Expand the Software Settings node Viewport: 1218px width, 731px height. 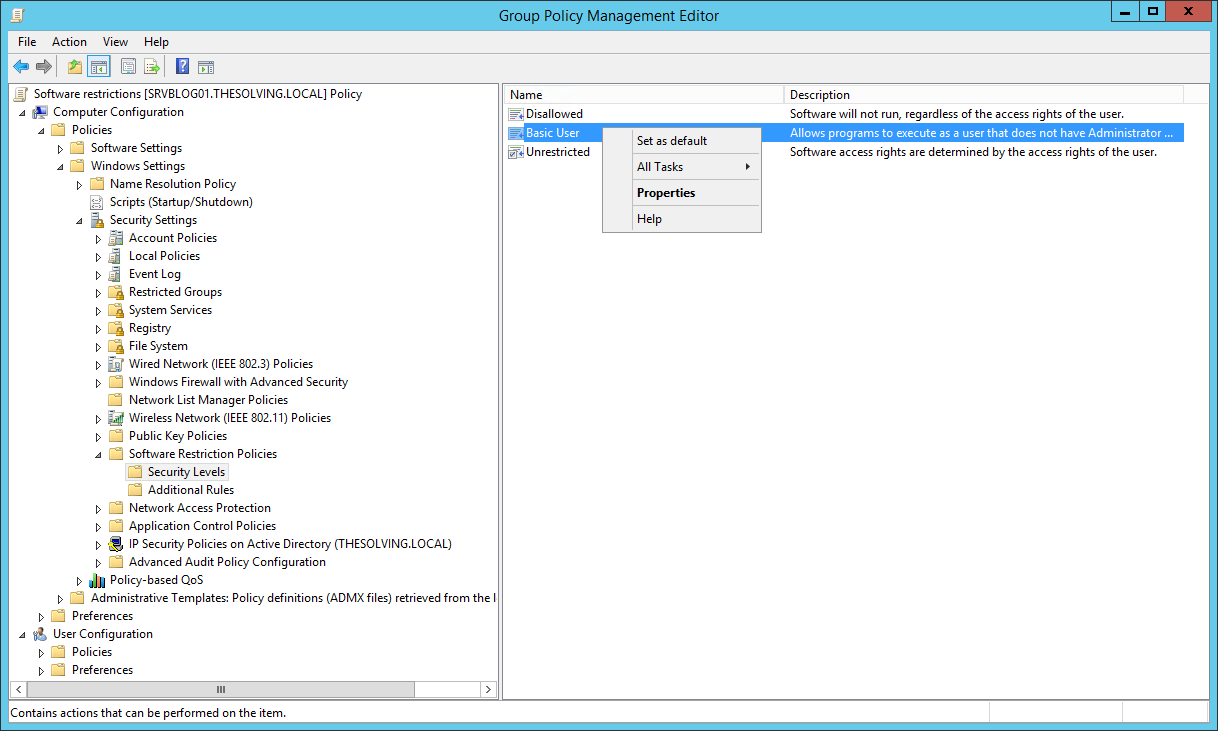(60, 149)
